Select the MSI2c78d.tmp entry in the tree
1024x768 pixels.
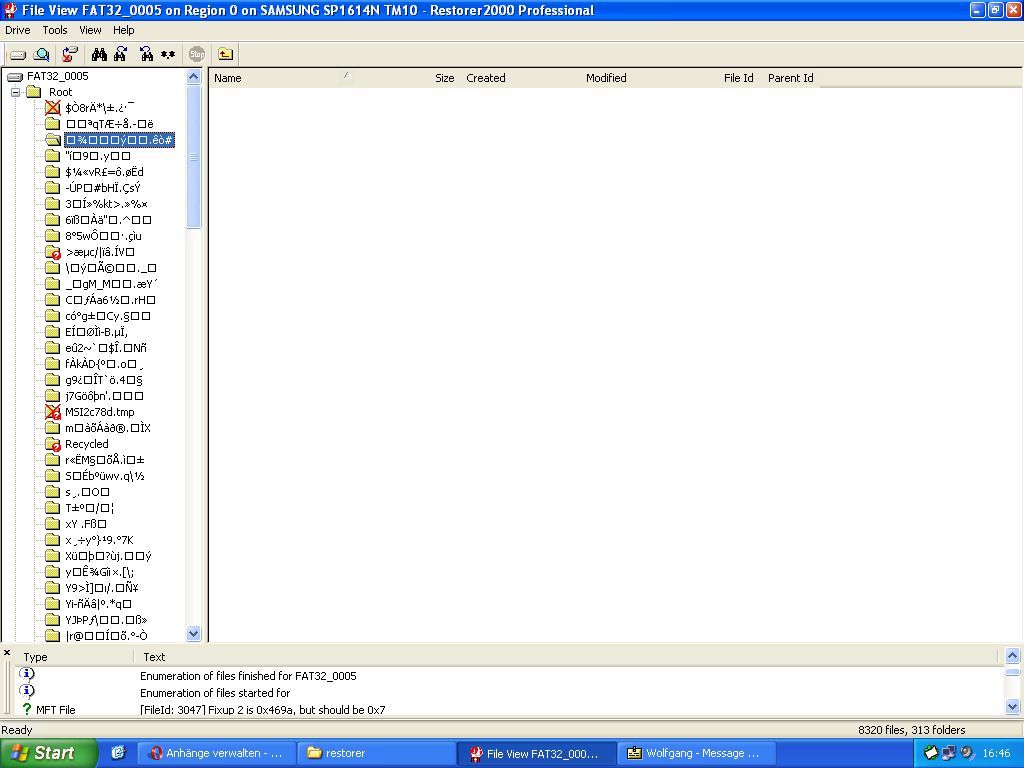(x=100, y=412)
